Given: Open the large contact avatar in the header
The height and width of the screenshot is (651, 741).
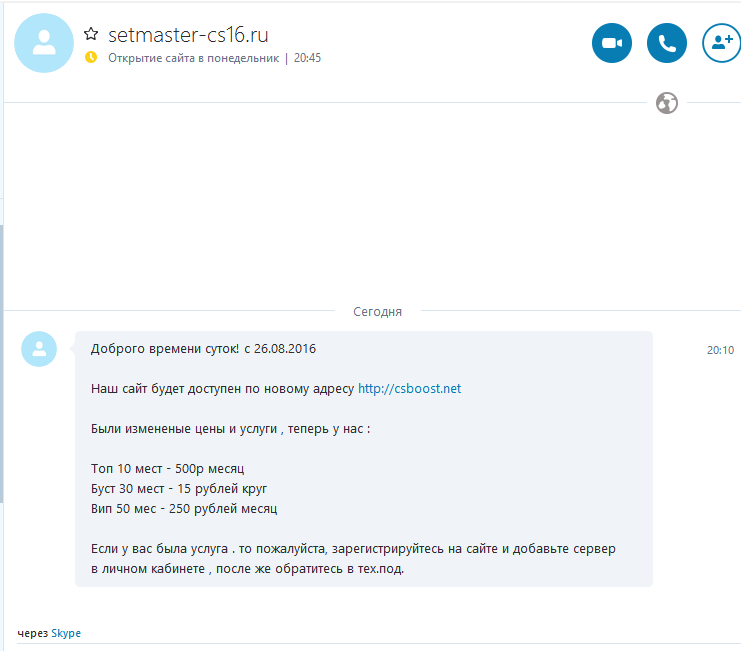Looking at the screenshot, I should (44, 43).
